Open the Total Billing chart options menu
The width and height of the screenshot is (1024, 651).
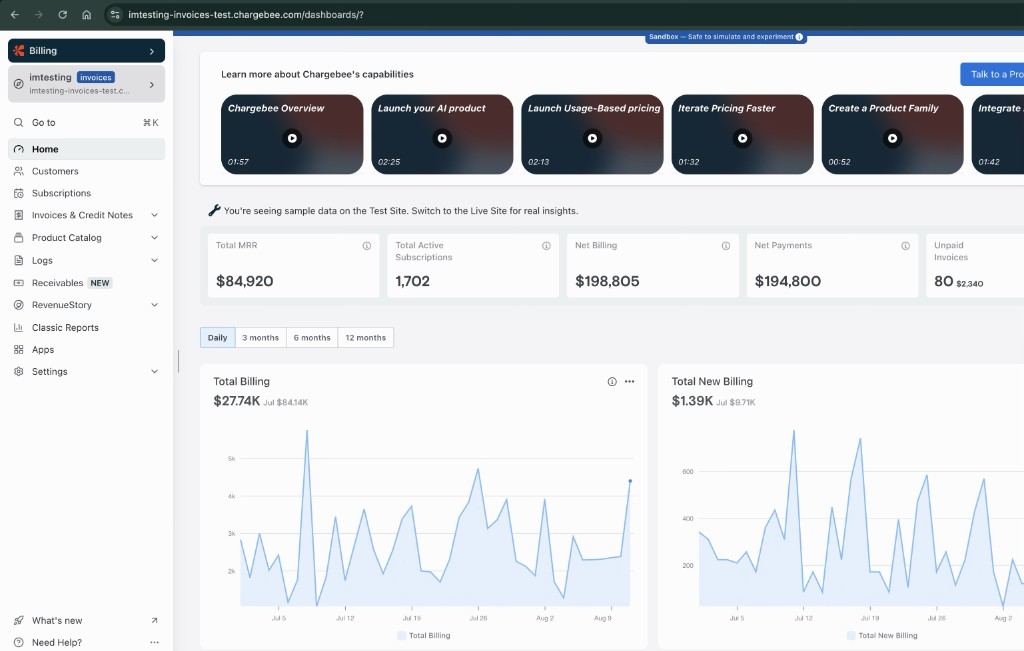(x=630, y=382)
